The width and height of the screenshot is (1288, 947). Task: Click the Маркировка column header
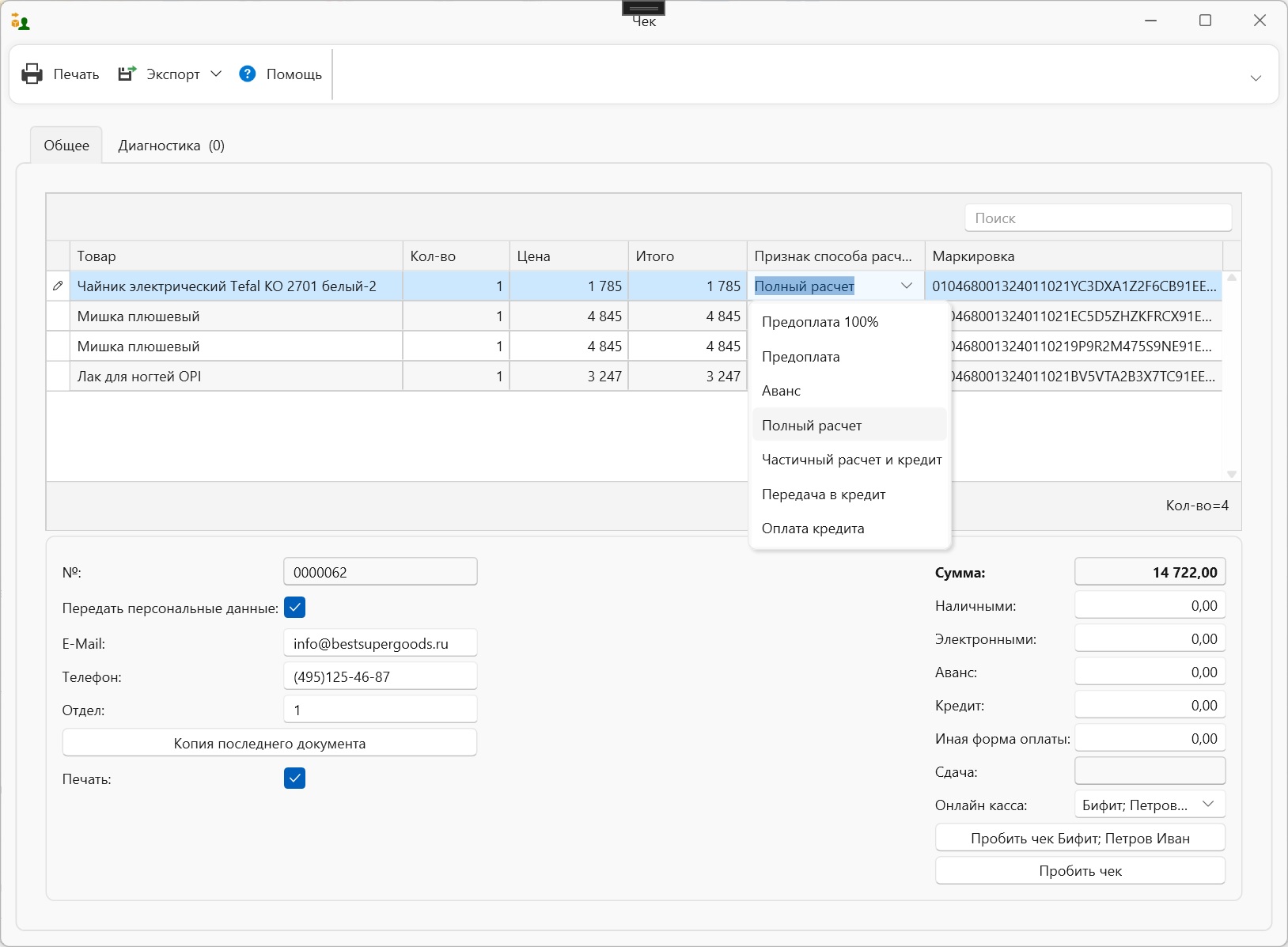click(1074, 256)
